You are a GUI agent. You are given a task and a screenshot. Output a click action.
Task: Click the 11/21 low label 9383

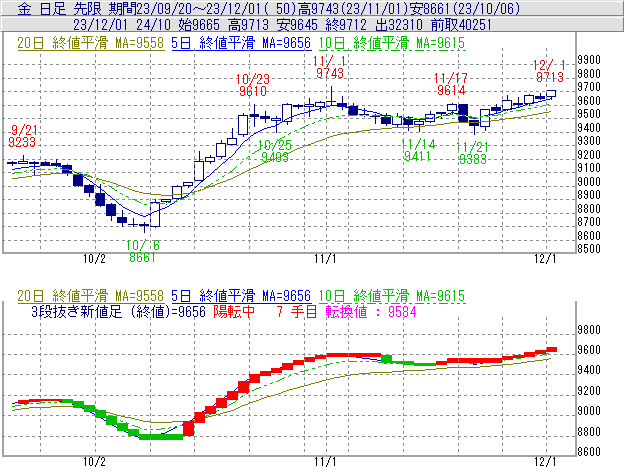[473, 158]
